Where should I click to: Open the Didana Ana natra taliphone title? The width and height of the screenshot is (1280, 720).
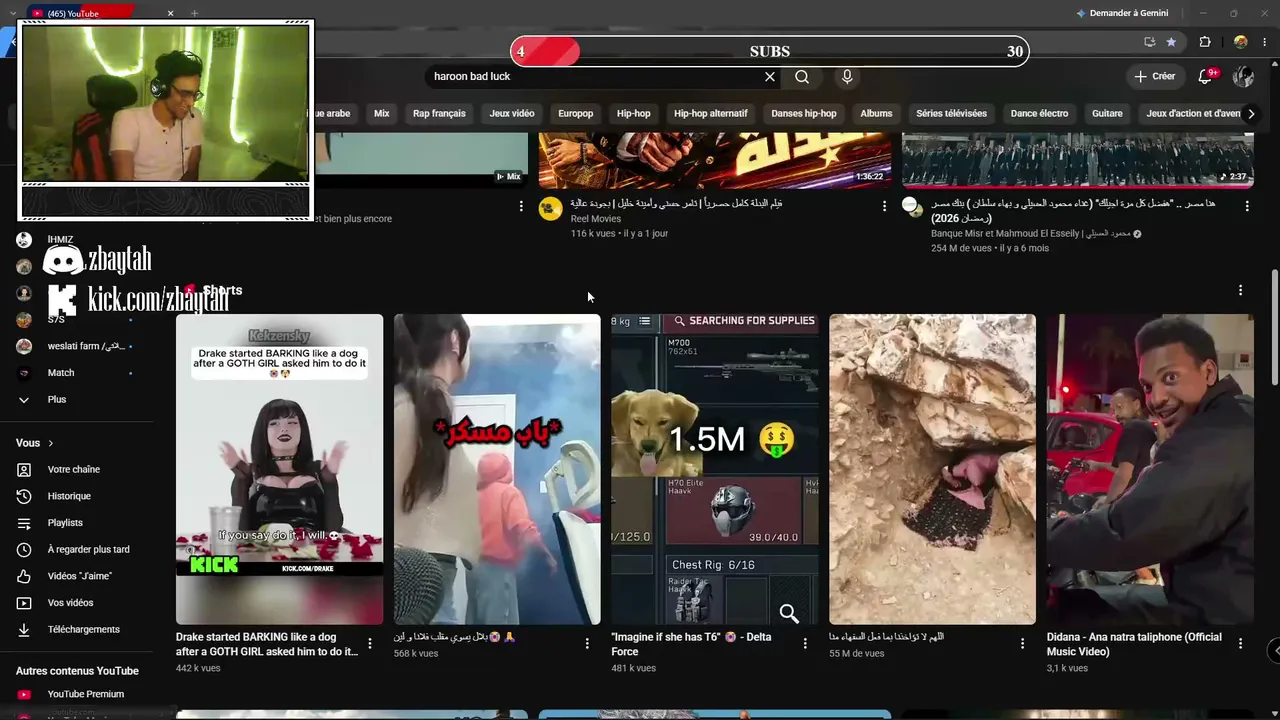point(1134,644)
